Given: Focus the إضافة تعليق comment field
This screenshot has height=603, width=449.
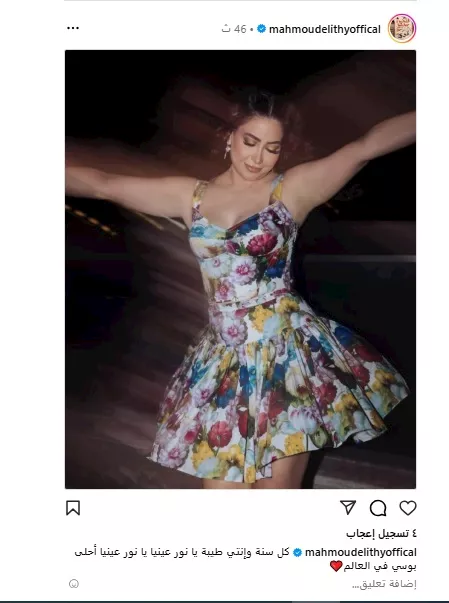Looking at the screenshot, I should pyautogui.click(x=384, y=584).
